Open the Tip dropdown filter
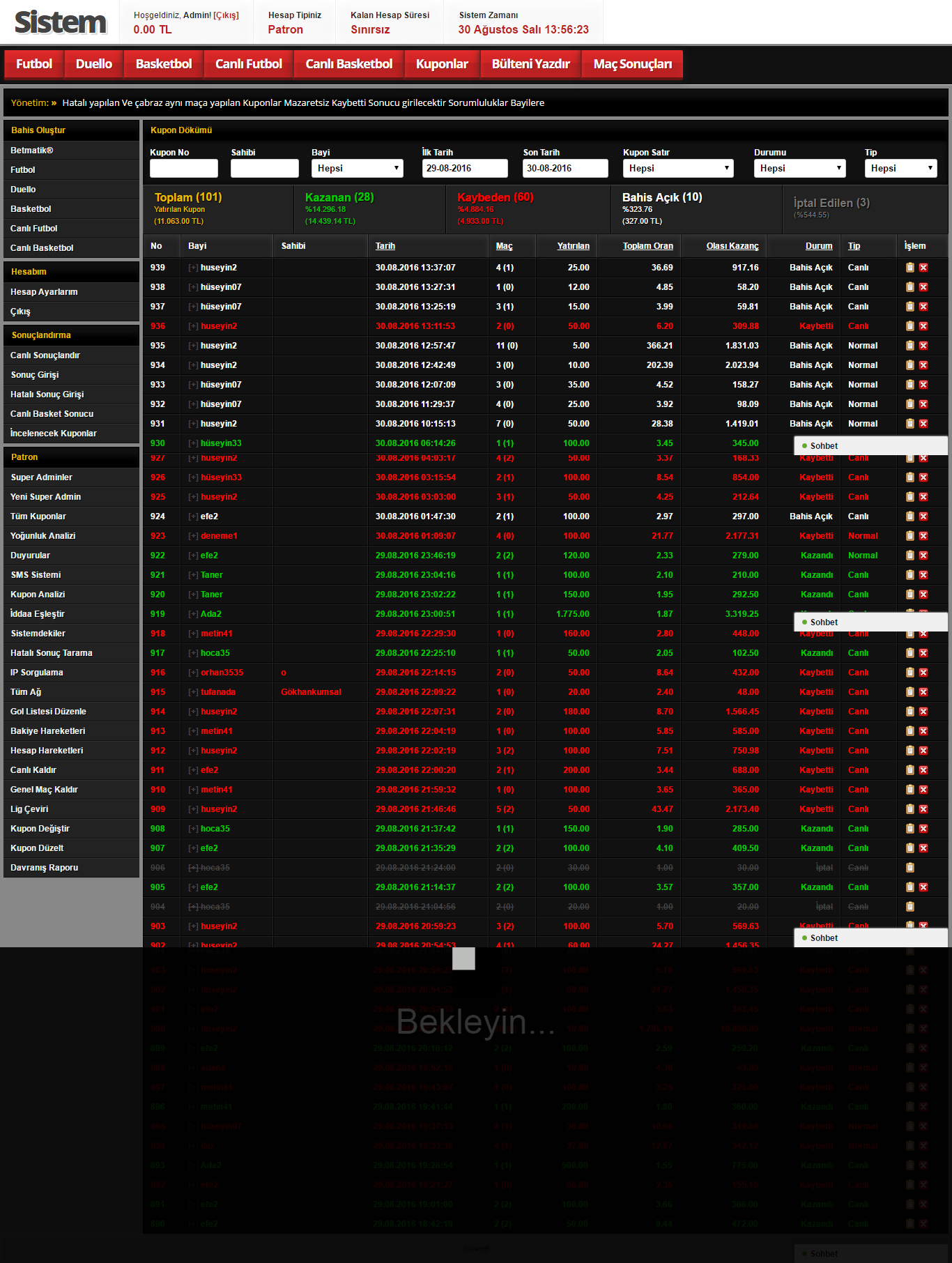The height and width of the screenshot is (1263, 952). [901, 168]
